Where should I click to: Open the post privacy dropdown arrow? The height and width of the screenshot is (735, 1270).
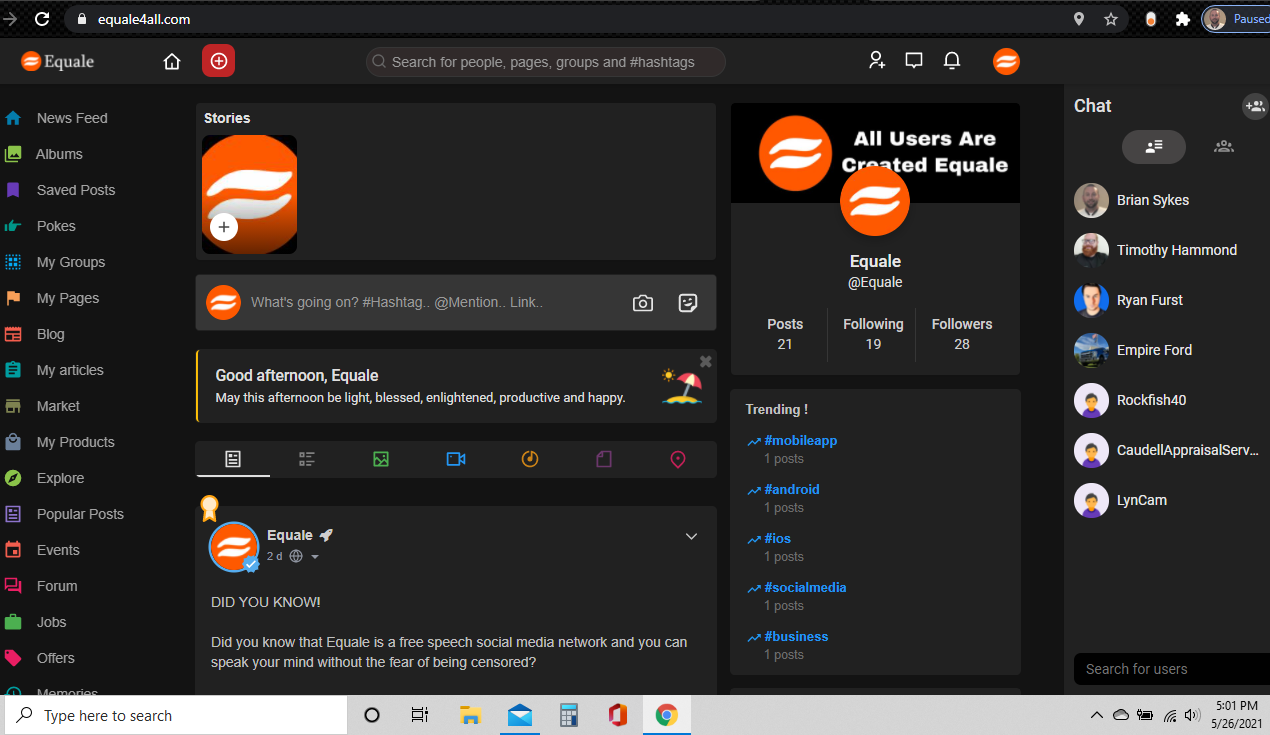[315, 557]
